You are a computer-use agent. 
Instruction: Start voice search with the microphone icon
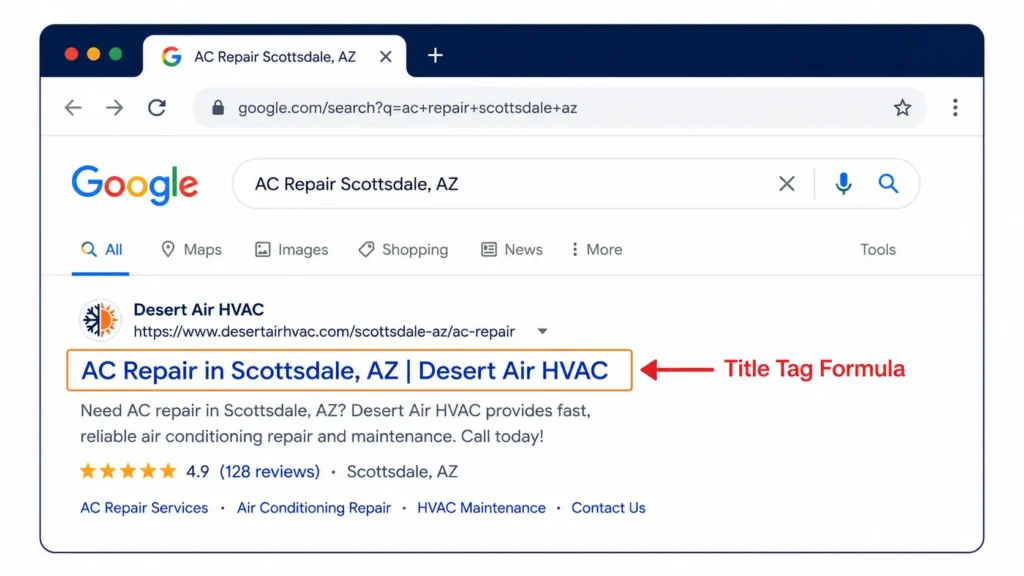(843, 184)
